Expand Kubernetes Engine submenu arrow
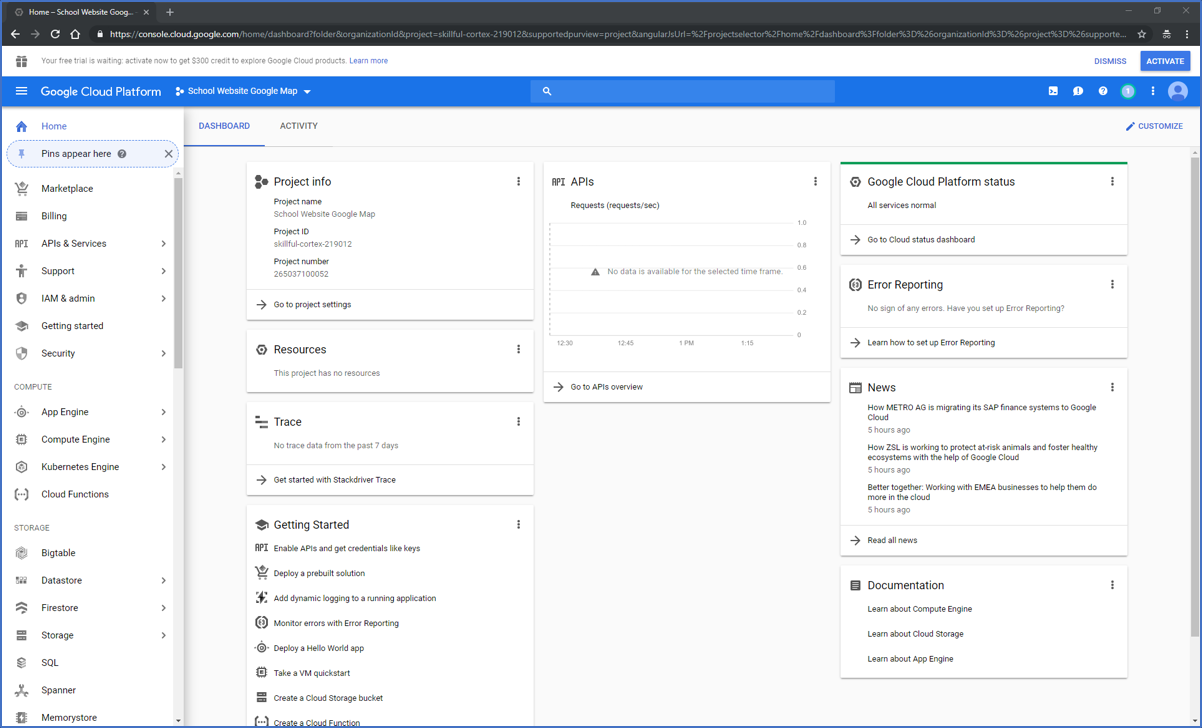This screenshot has height=728, width=1202. tap(163, 467)
